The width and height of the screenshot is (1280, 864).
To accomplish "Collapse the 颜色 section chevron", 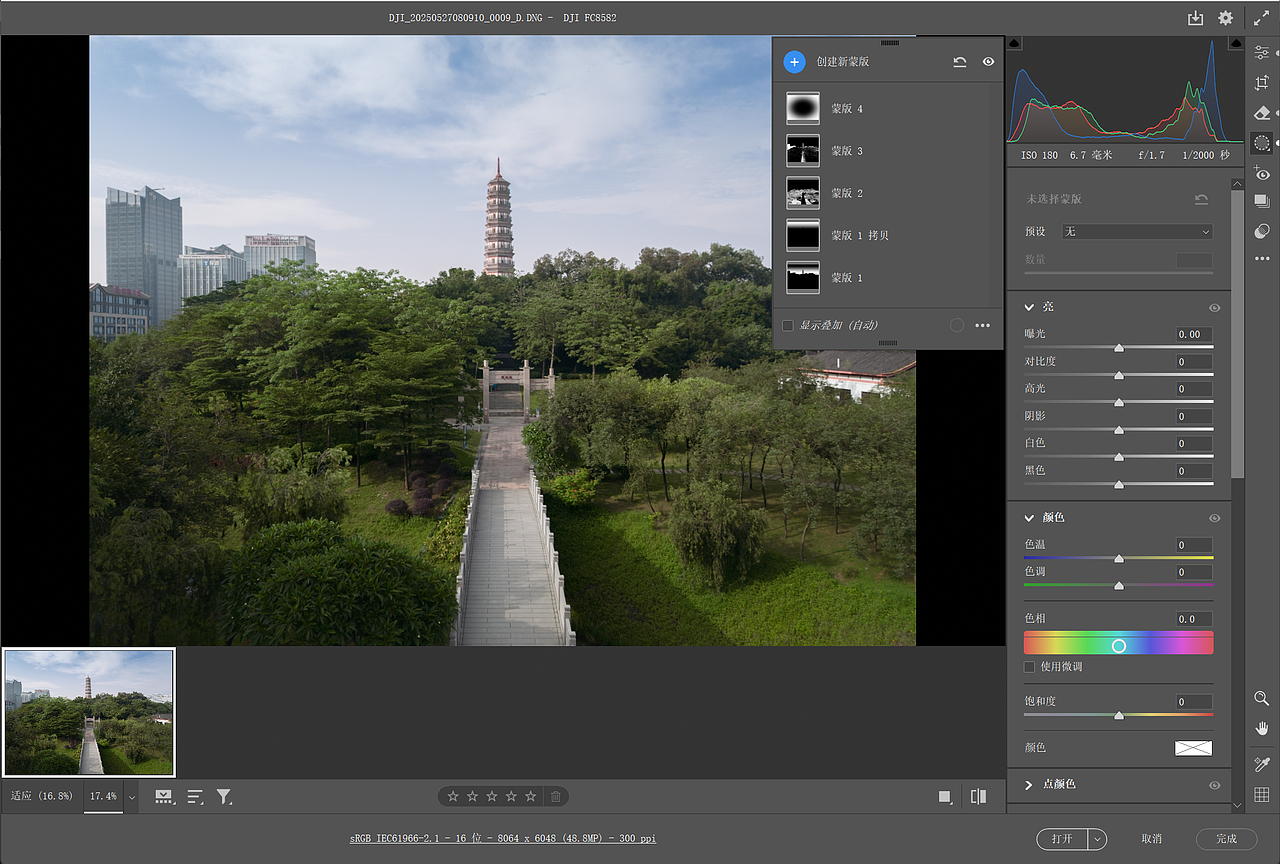I will (1029, 518).
